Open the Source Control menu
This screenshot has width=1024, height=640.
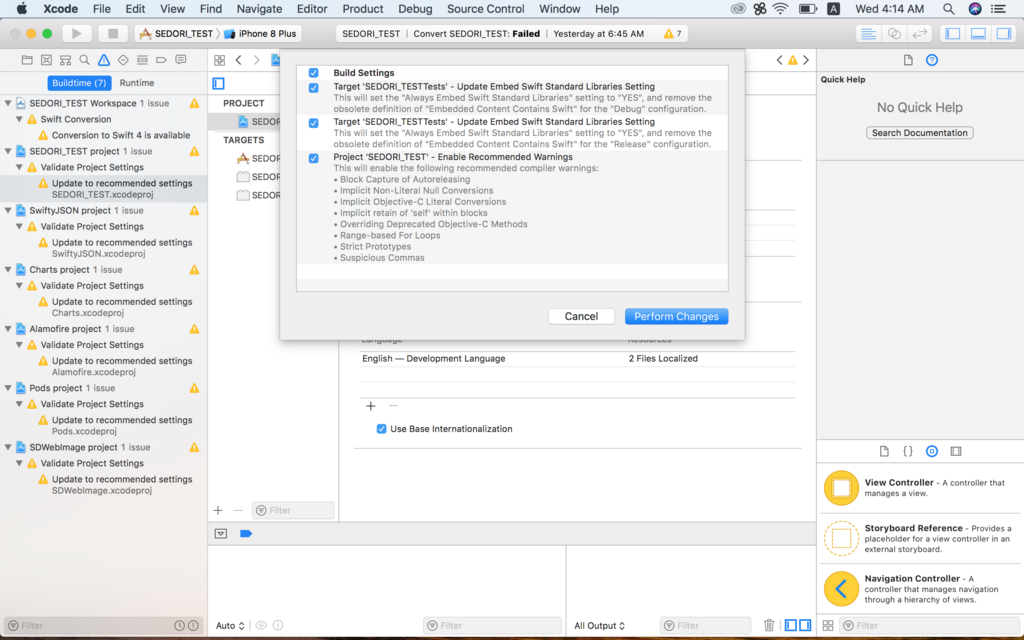(x=485, y=8)
